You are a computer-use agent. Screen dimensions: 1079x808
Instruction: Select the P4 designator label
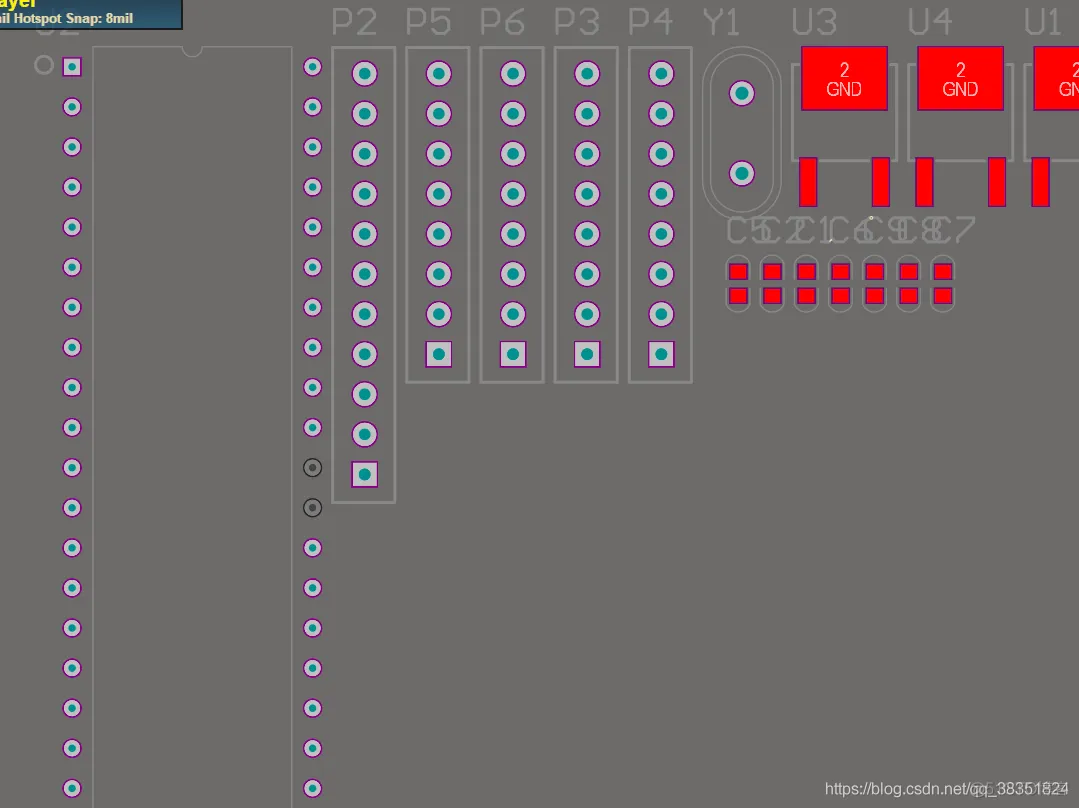[650, 22]
